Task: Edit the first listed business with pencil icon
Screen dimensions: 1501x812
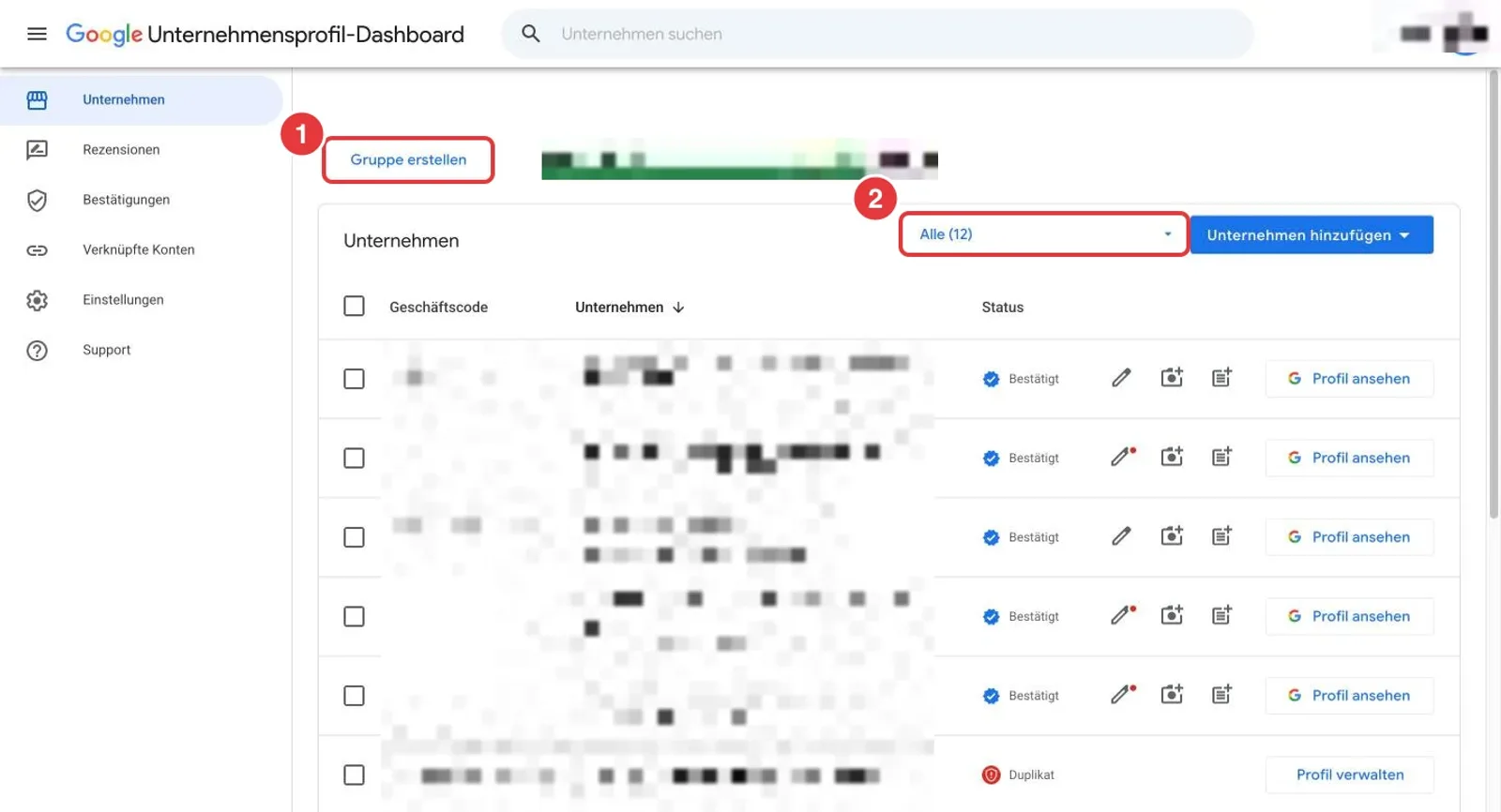Action: (1121, 378)
